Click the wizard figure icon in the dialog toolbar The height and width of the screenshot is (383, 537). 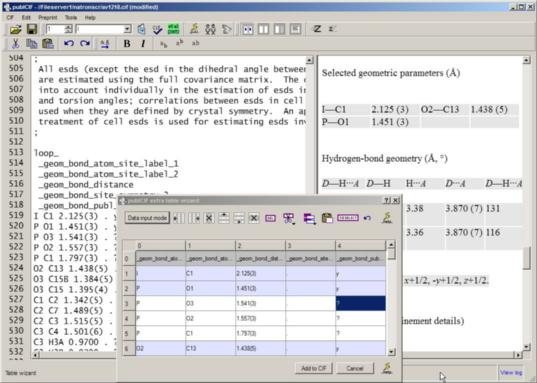387,218
